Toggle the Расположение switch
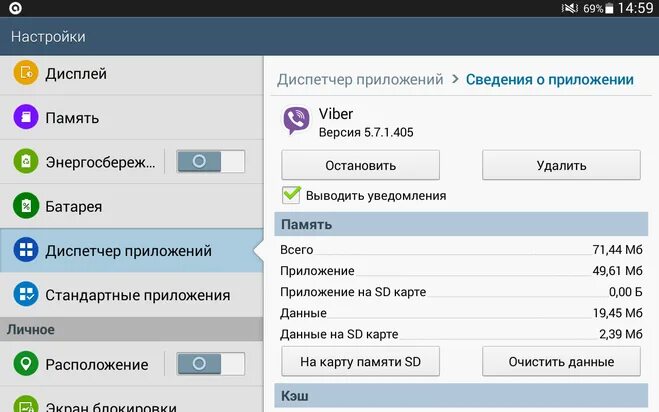The image size is (659, 412). tap(211, 364)
